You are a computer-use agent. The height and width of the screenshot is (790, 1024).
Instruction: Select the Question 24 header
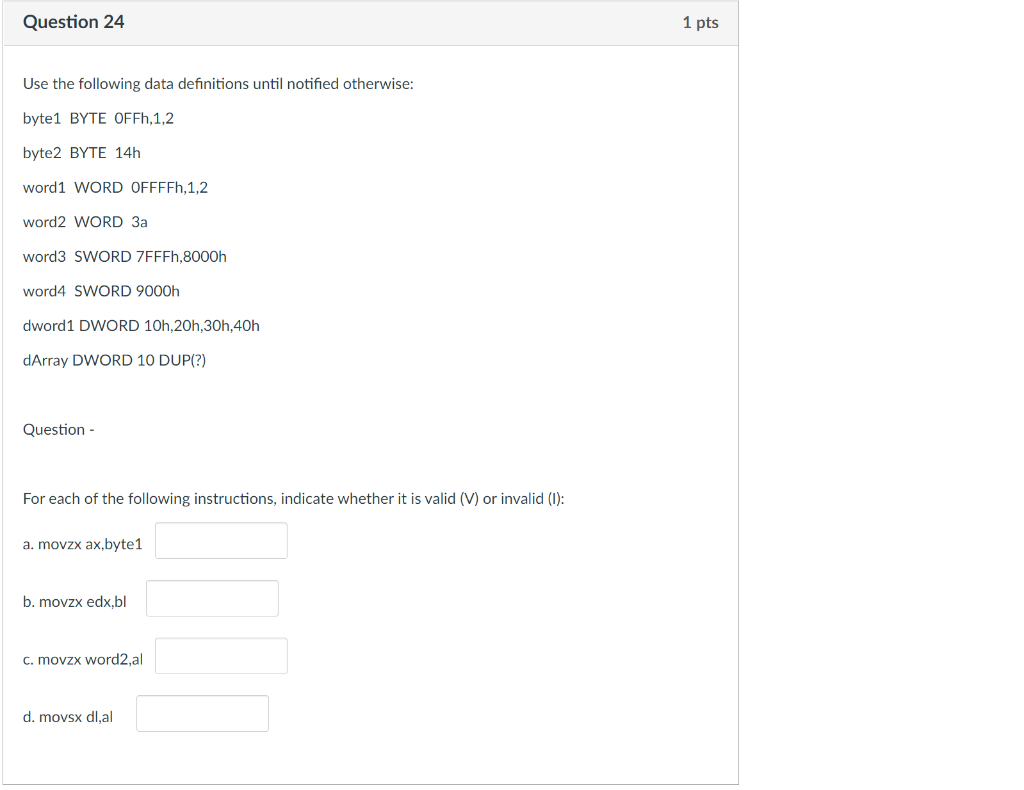[x=73, y=21]
